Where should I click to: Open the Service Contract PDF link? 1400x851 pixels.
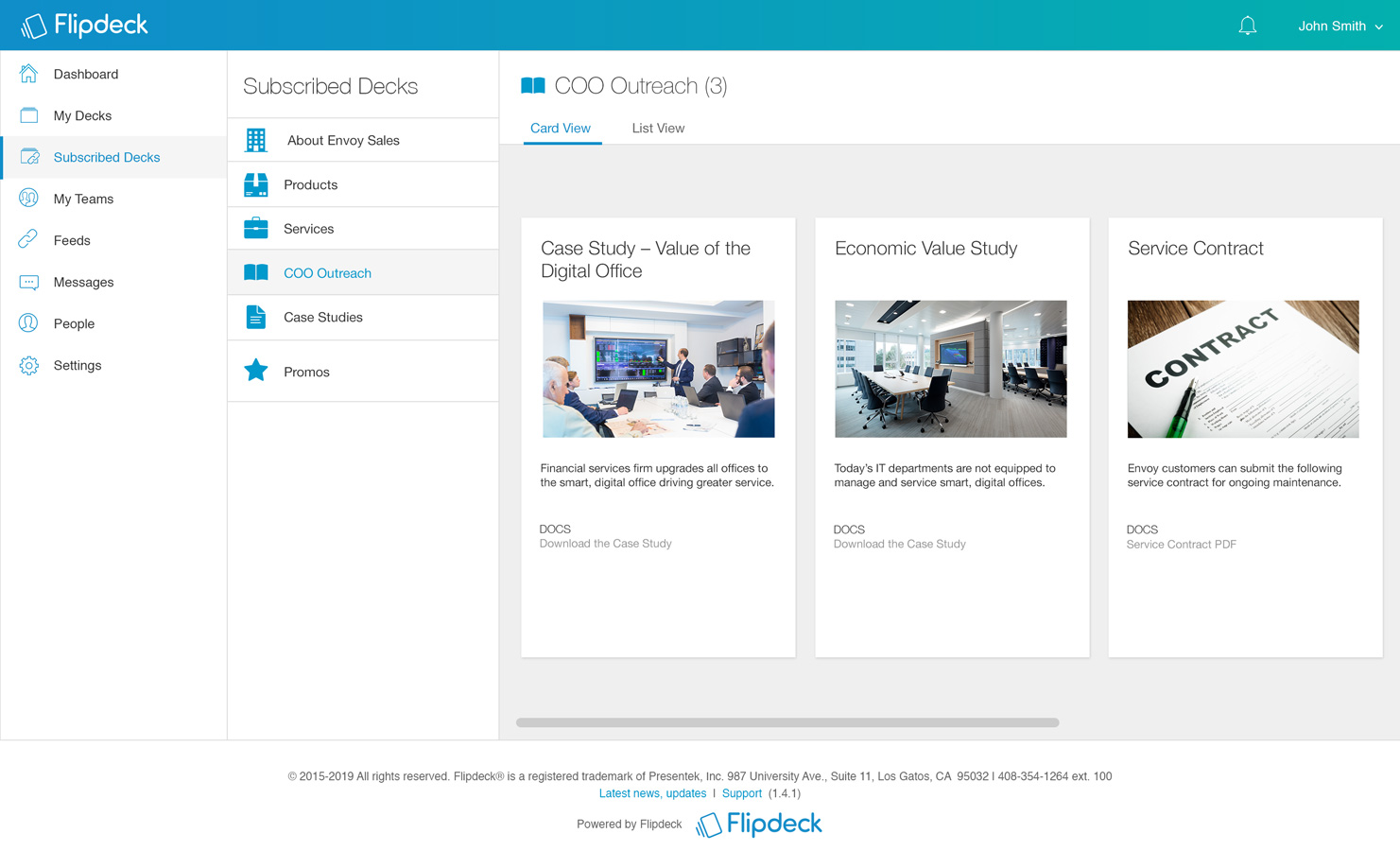pyautogui.click(x=1182, y=545)
